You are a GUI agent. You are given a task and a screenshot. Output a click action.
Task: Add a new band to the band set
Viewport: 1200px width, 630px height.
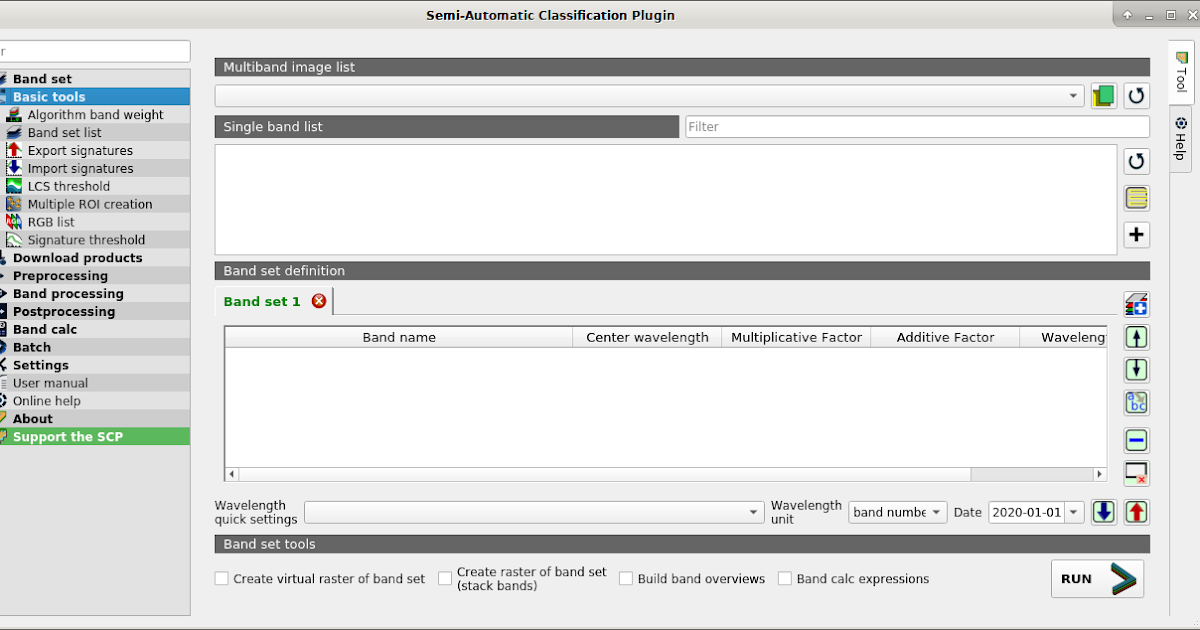tap(1136, 234)
